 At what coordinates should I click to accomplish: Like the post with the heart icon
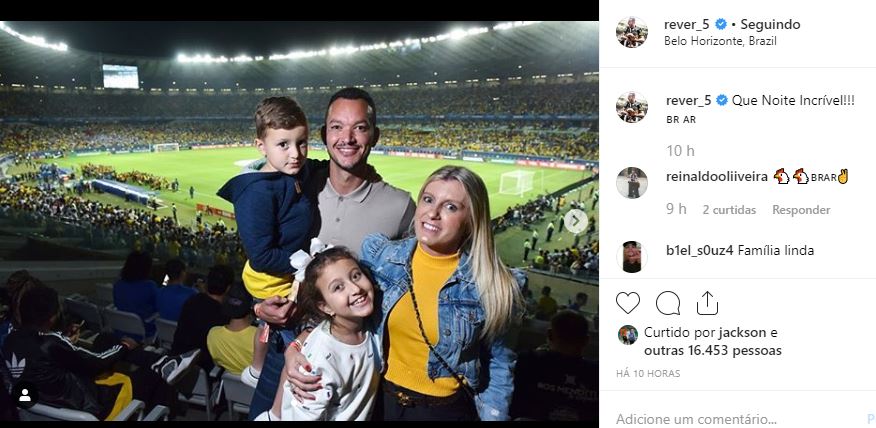click(x=627, y=303)
